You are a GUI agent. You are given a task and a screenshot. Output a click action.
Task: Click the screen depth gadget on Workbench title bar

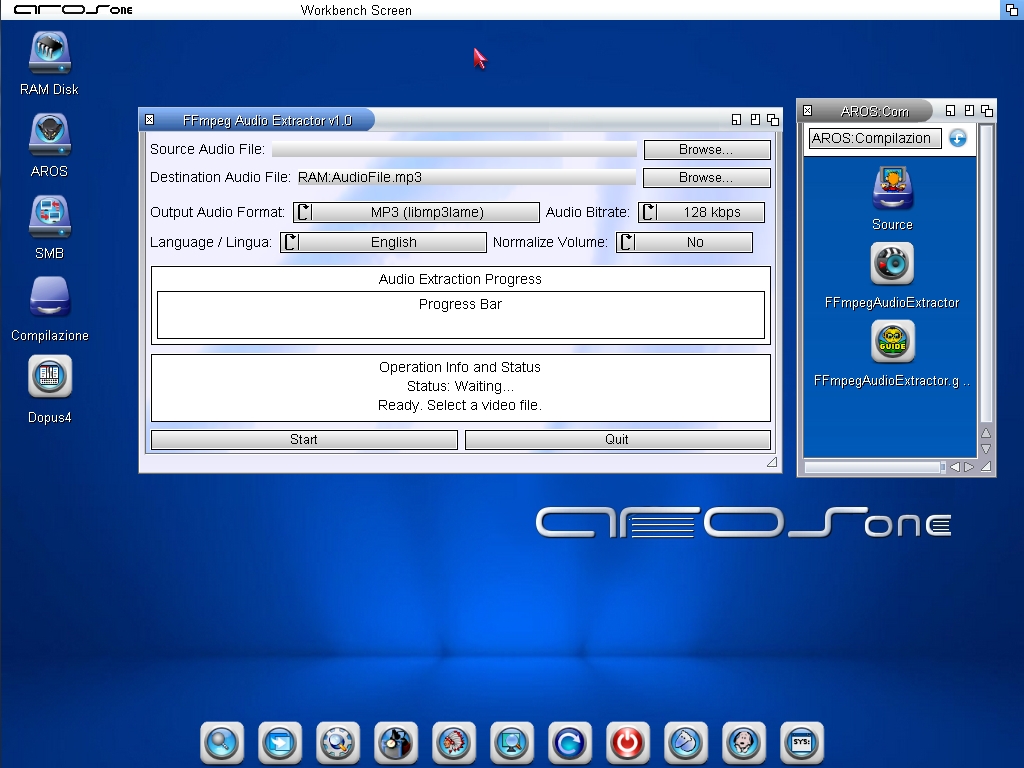pos(1012,10)
